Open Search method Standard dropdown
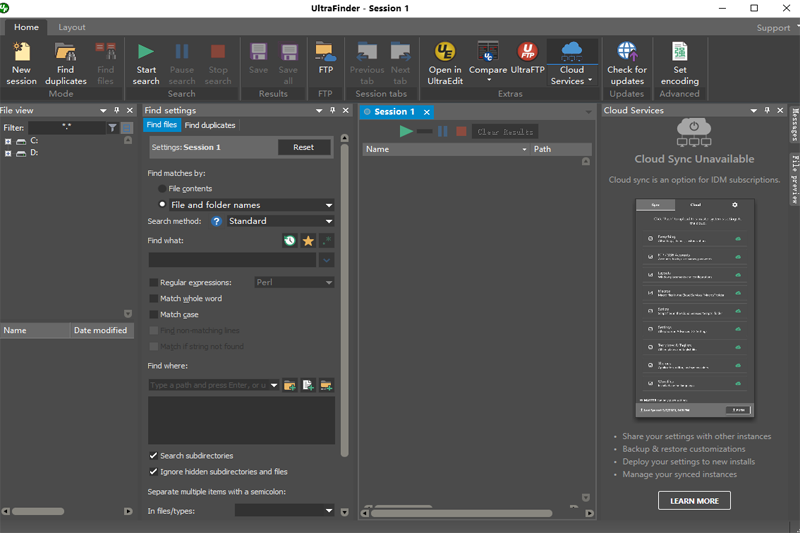The image size is (800, 533). point(329,221)
